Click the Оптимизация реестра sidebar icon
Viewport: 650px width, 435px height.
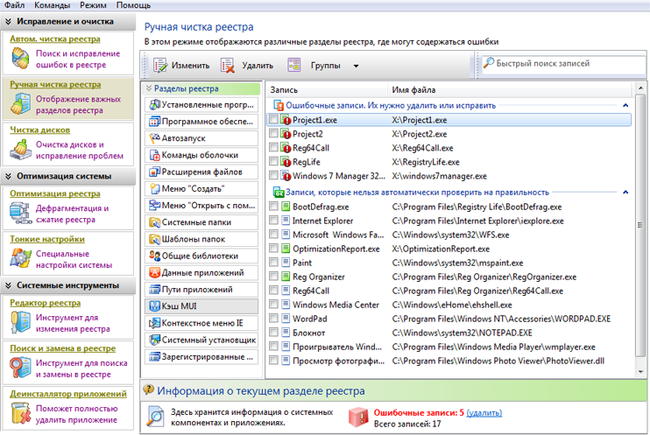pos(20,213)
